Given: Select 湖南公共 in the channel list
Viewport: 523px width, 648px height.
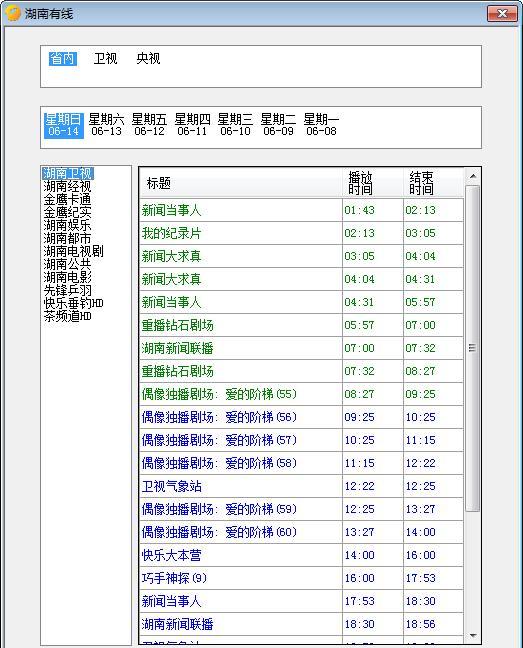Looking at the screenshot, I should point(67,264).
